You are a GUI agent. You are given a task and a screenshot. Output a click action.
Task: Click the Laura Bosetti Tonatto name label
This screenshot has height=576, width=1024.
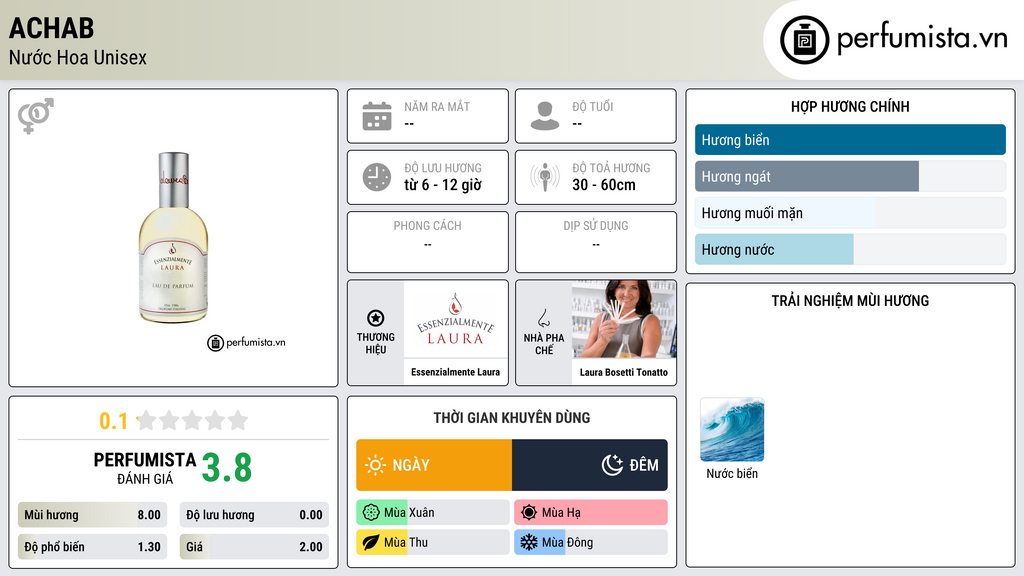(x=624, y=372)
